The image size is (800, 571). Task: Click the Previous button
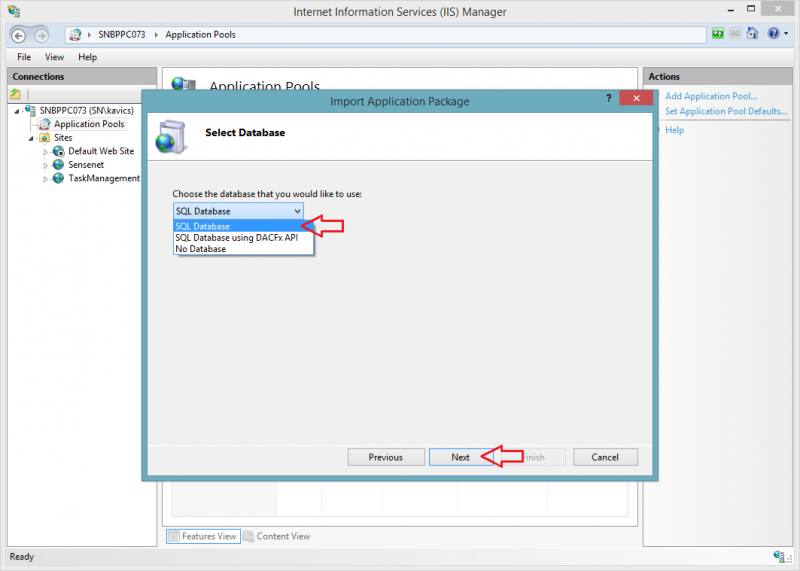click(386, 457)
